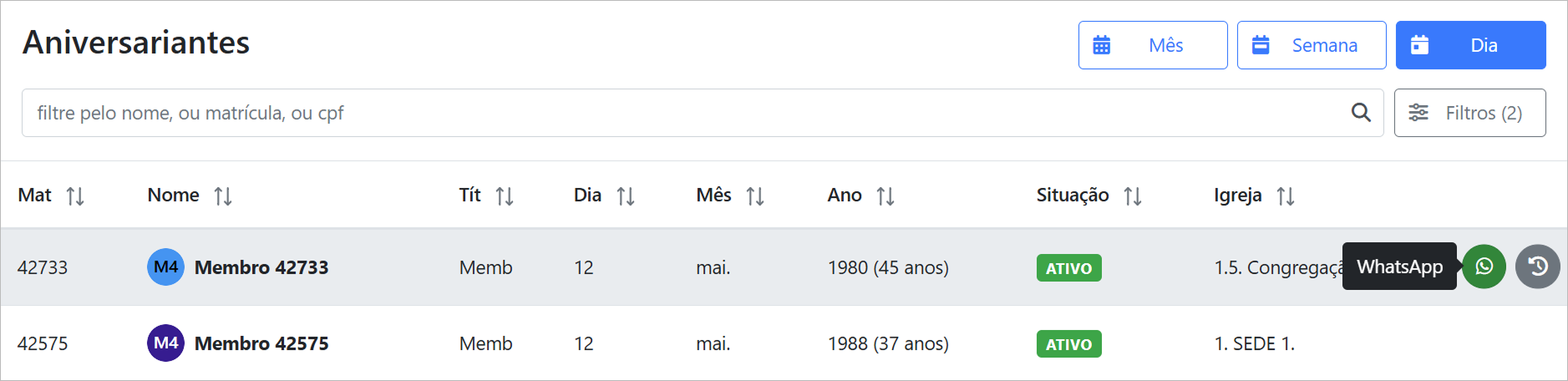
Task: Open history icon for Membro 42733
Action: (x=1538, y=267)
